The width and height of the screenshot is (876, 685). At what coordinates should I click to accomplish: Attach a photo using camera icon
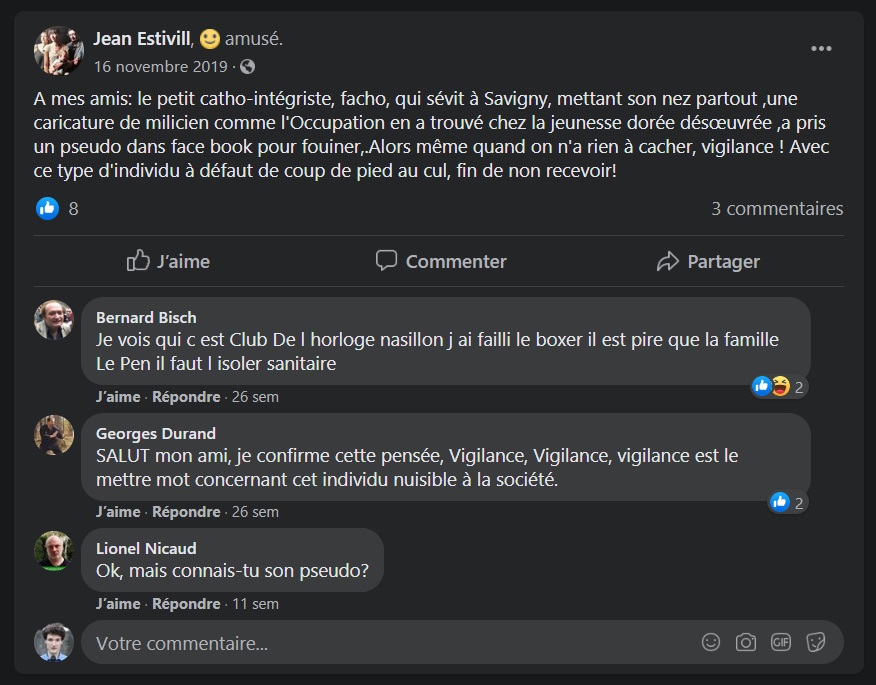[x=746, y=642]
